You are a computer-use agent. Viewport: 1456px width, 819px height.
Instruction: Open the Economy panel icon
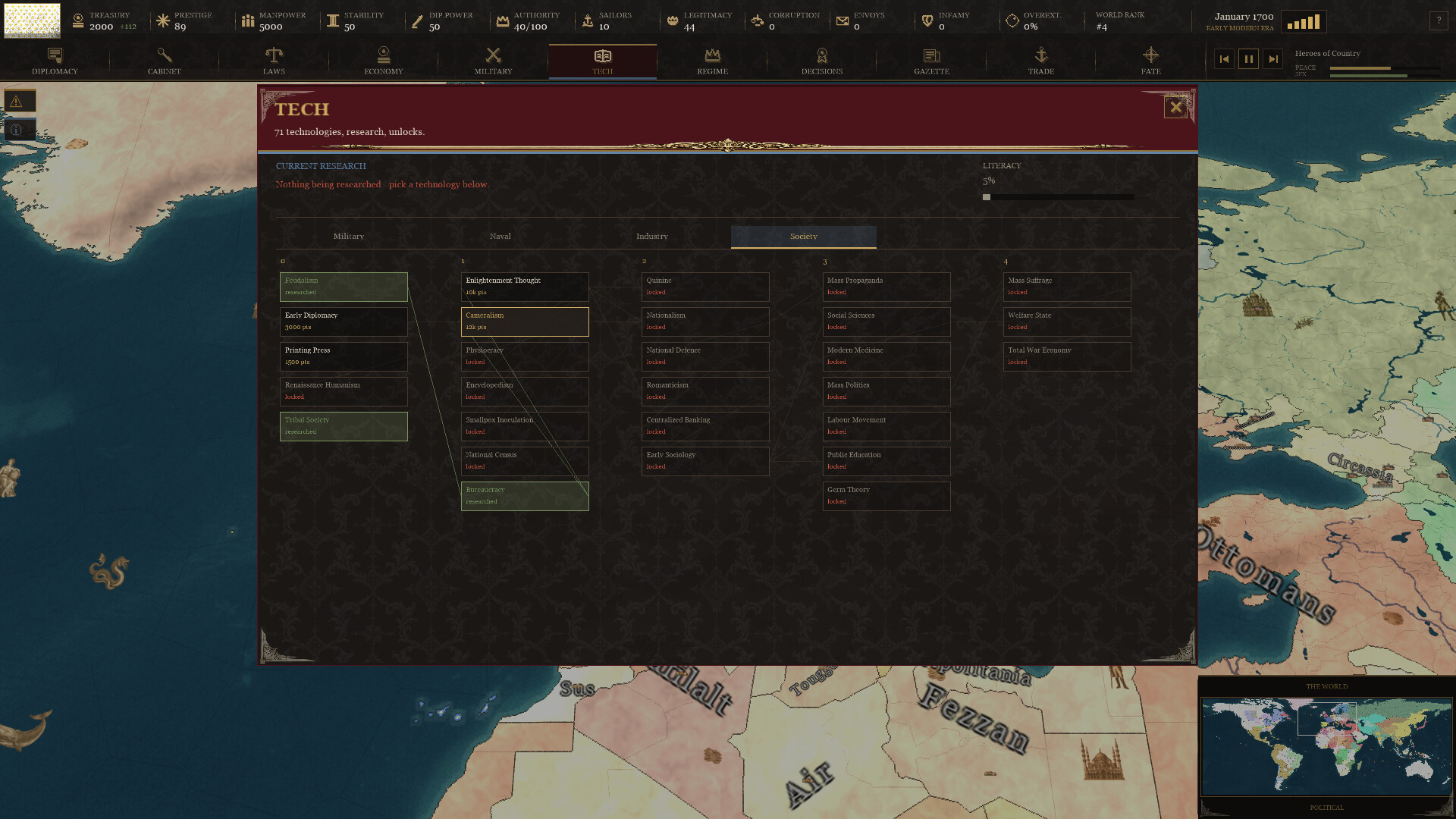(384, 55)
